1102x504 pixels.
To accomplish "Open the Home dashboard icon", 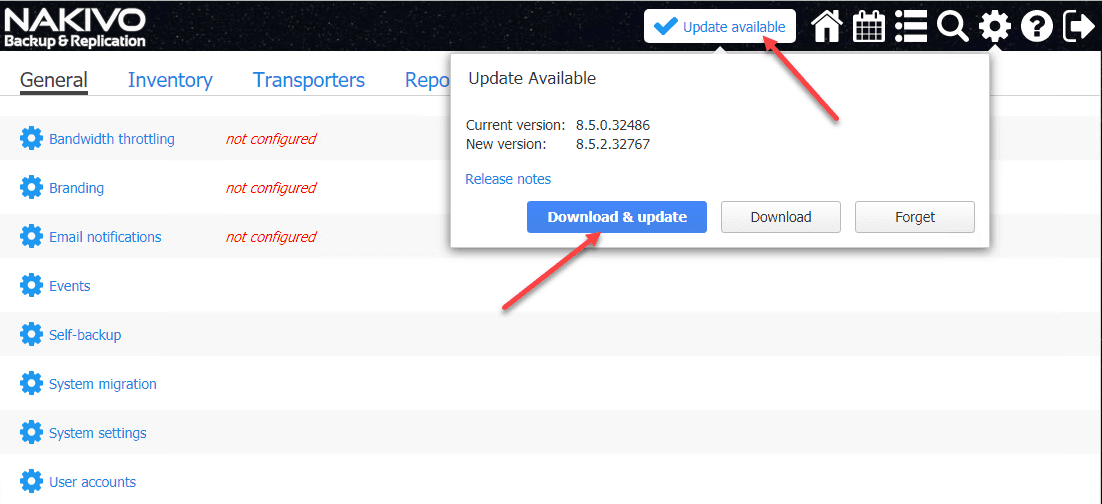I will point(827,27).
